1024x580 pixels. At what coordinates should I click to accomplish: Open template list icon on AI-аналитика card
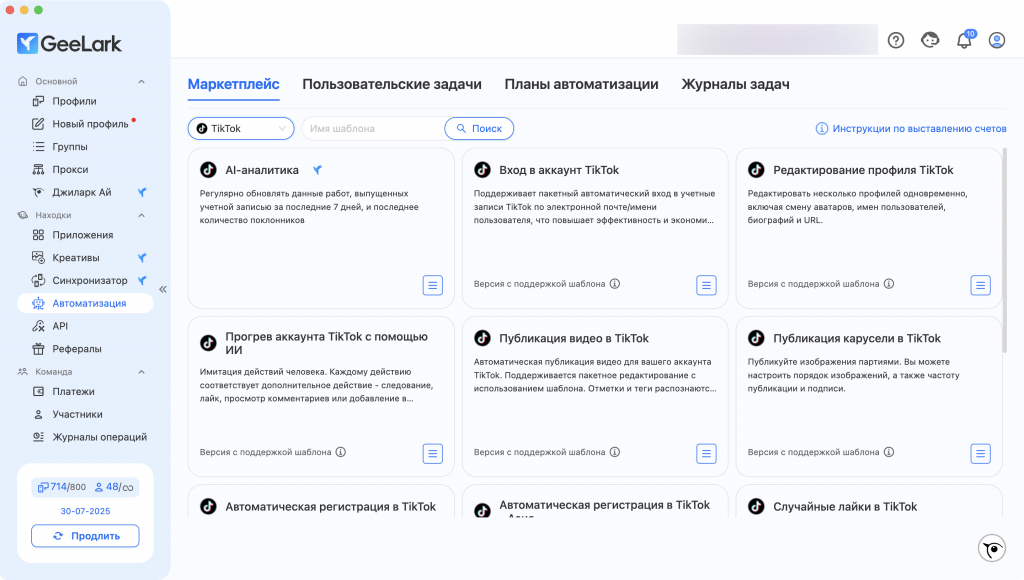click(x=432, y=285)
